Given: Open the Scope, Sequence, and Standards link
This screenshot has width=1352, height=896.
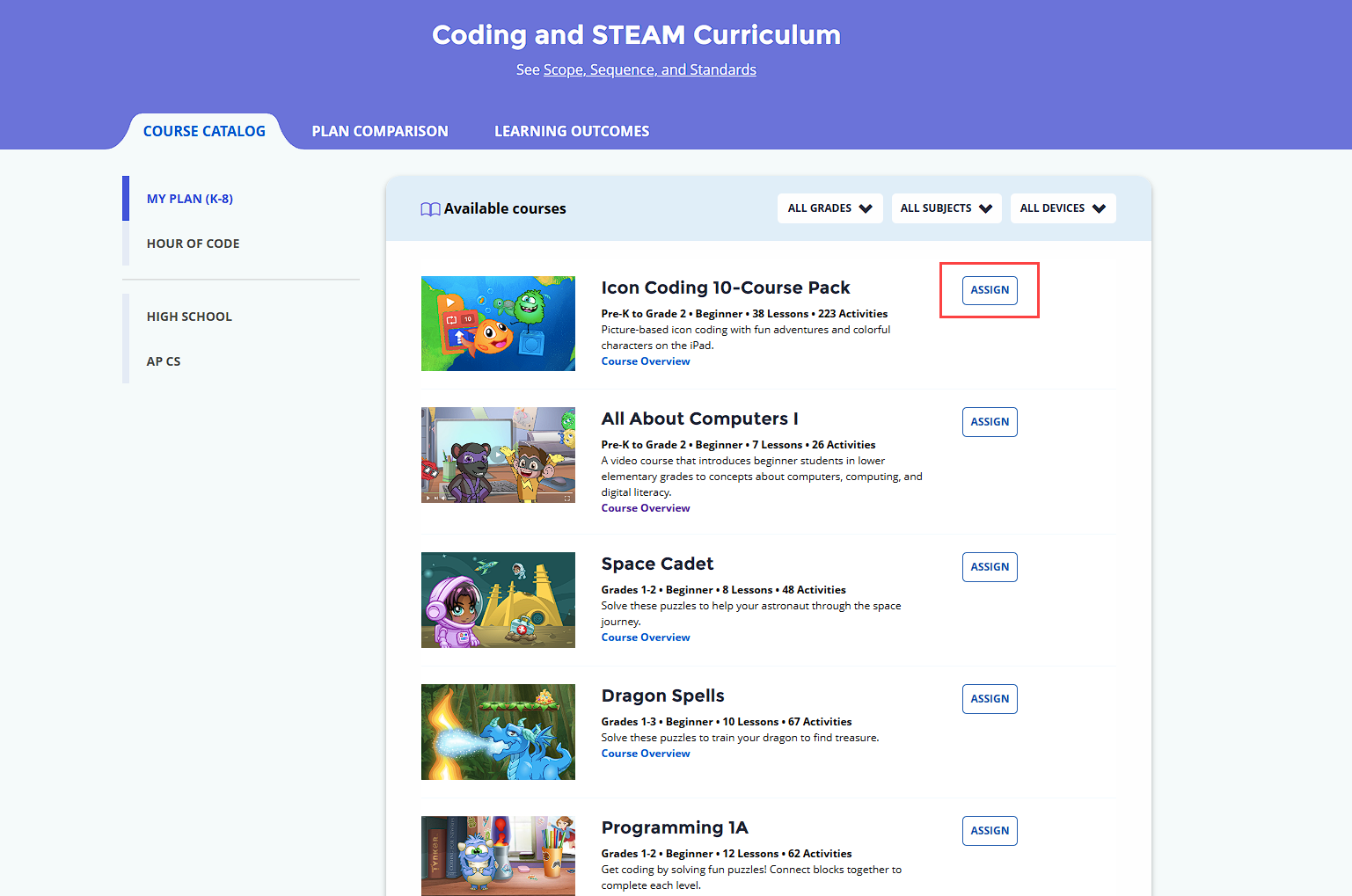Looking at the screenshot, I should point(650,69).
